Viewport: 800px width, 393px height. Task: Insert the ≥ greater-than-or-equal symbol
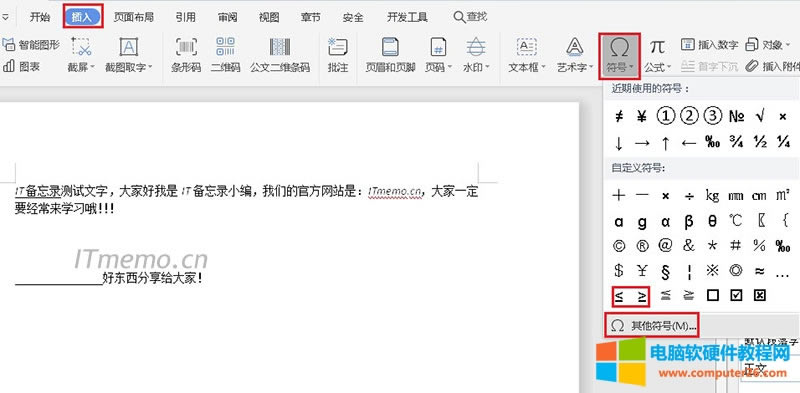(642, 296)
